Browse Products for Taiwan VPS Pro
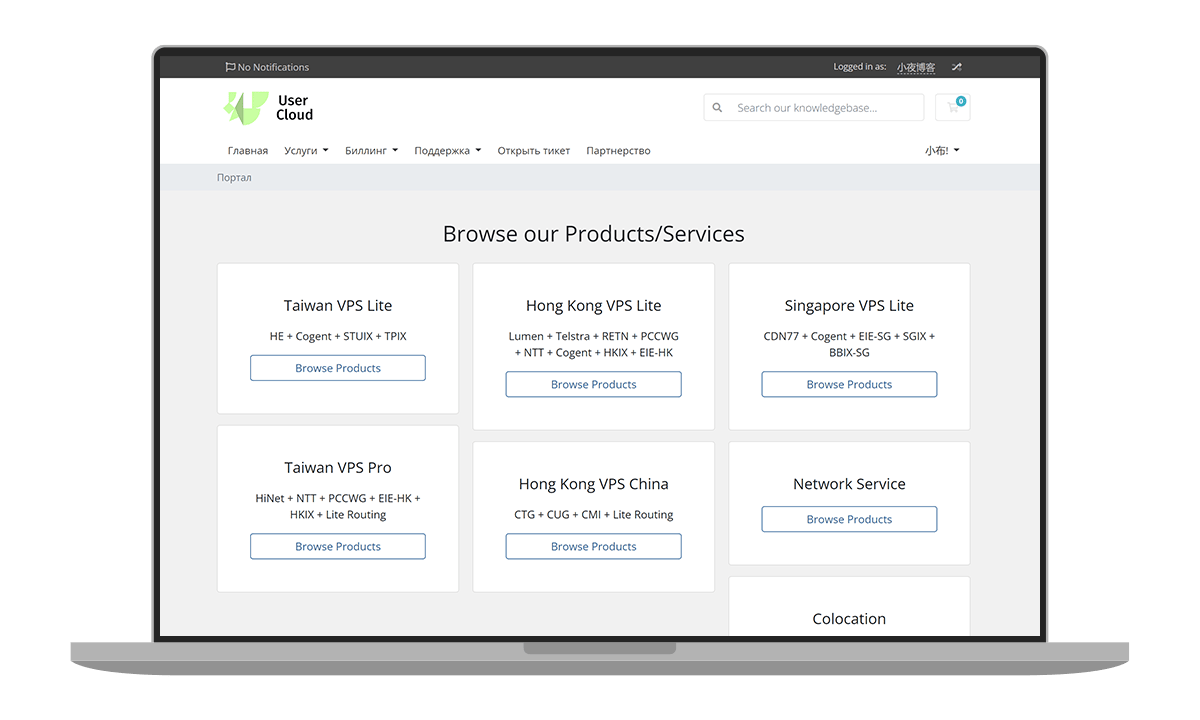This screenshot has height=720, width=1200. [338, 546]
